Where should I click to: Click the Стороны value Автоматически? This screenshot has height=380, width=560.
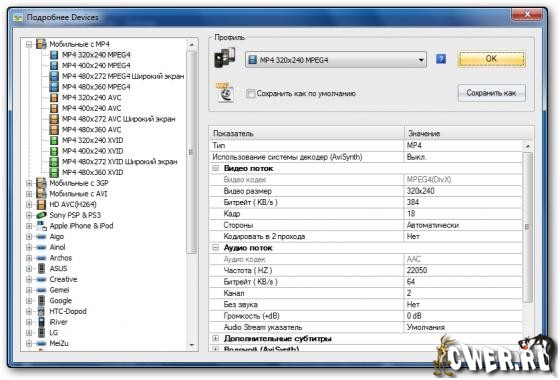click(x=432, y=225)
